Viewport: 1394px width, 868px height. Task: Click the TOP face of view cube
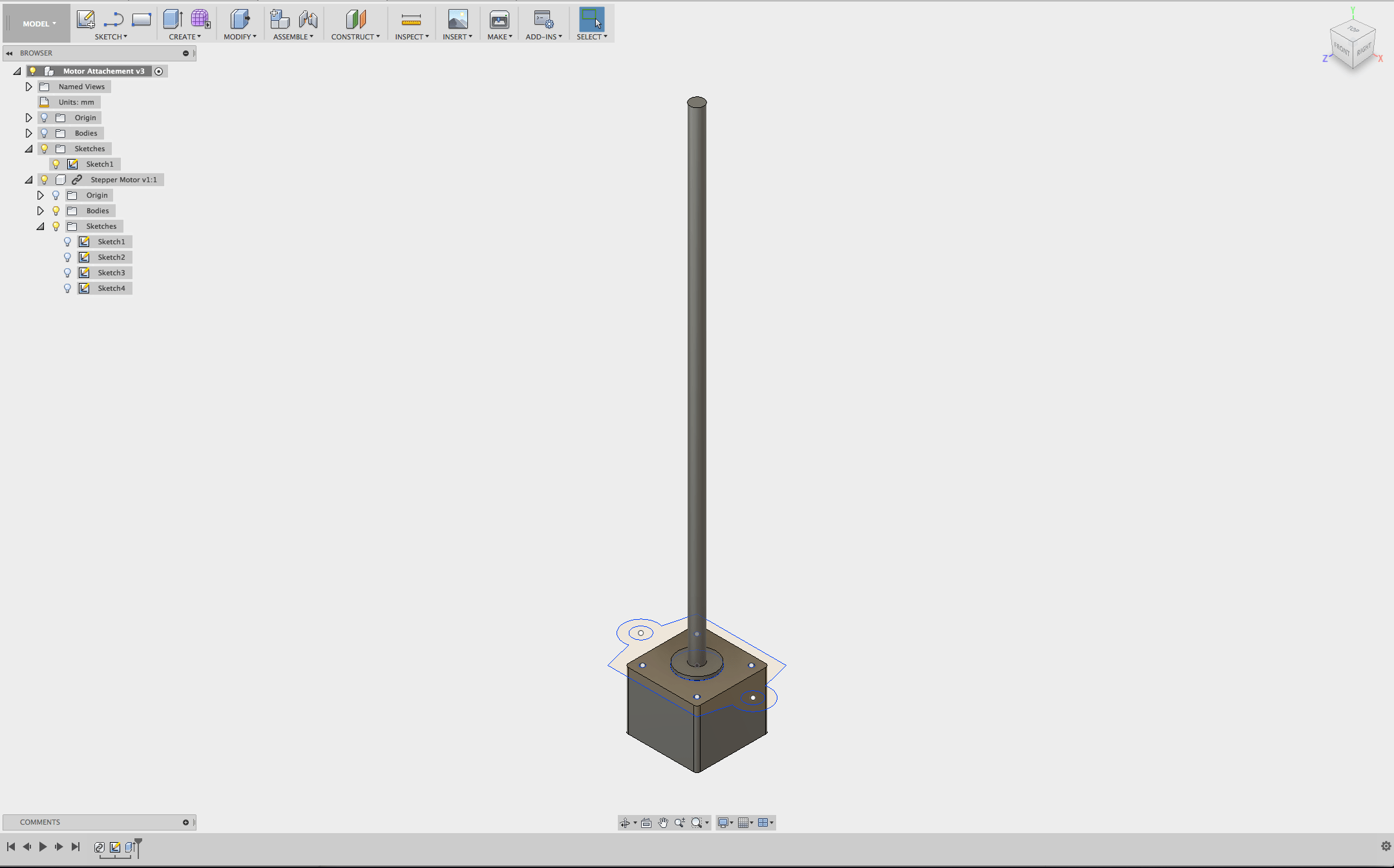pos(1353,30)
